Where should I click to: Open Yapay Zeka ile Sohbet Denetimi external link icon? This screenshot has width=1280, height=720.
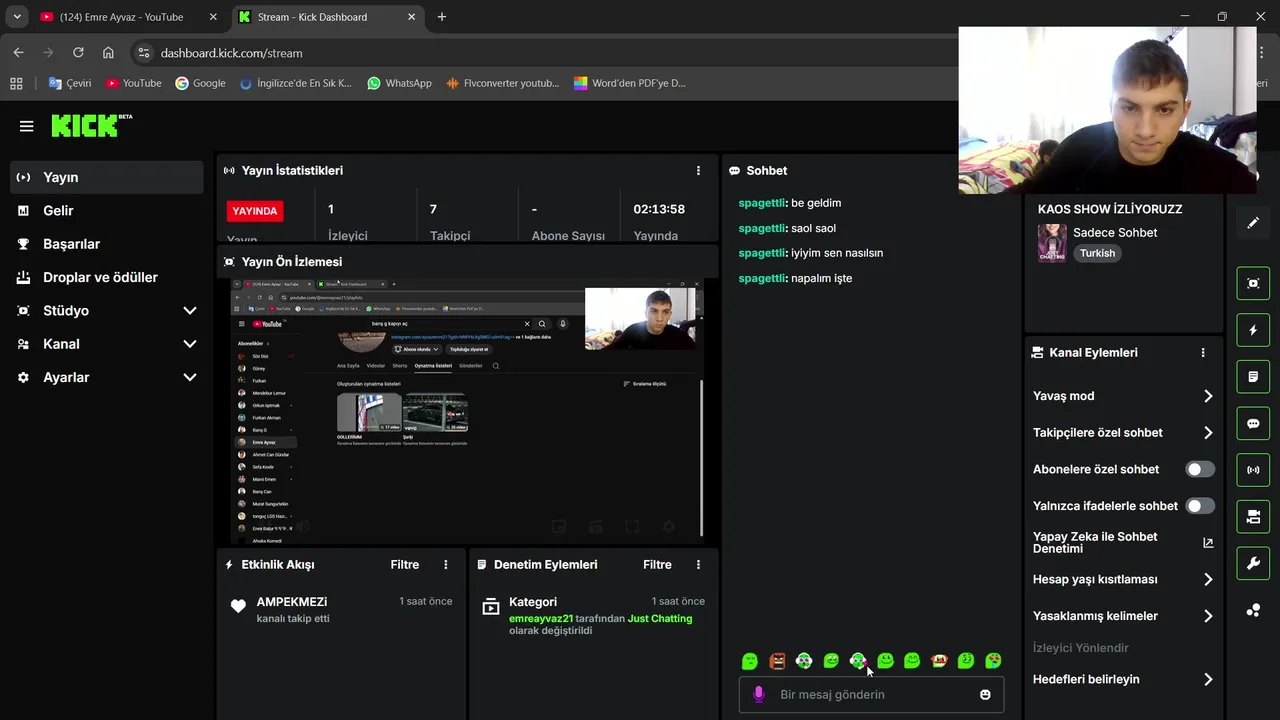1208,543
